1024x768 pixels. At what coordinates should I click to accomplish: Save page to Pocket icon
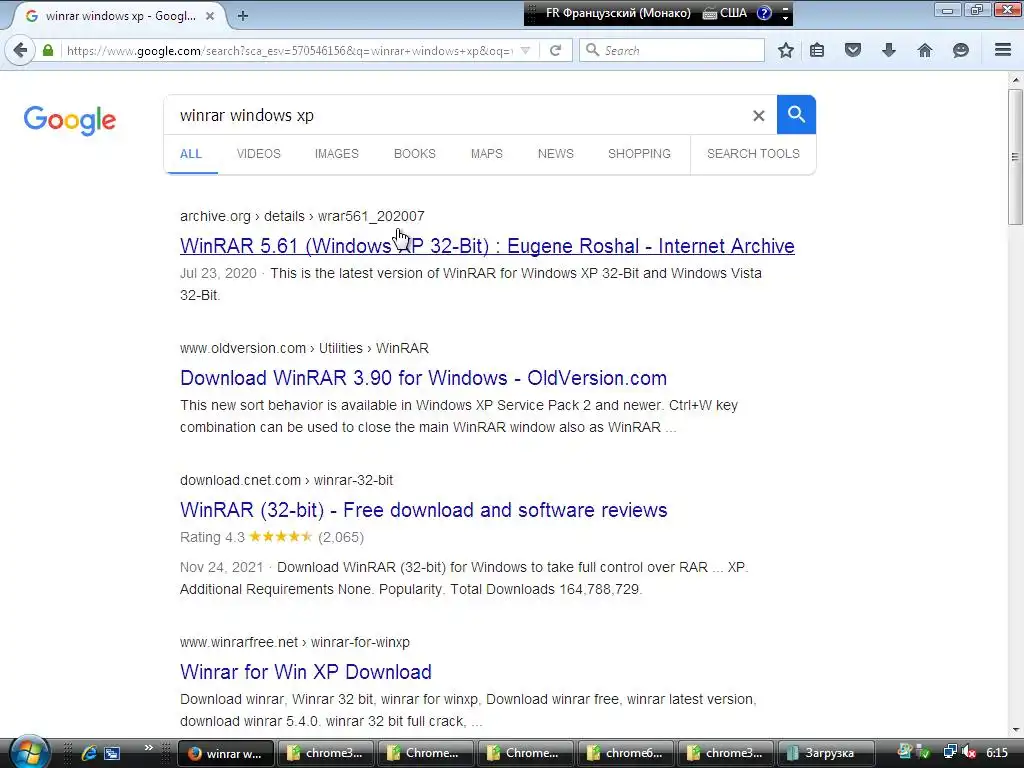(853, 50)
